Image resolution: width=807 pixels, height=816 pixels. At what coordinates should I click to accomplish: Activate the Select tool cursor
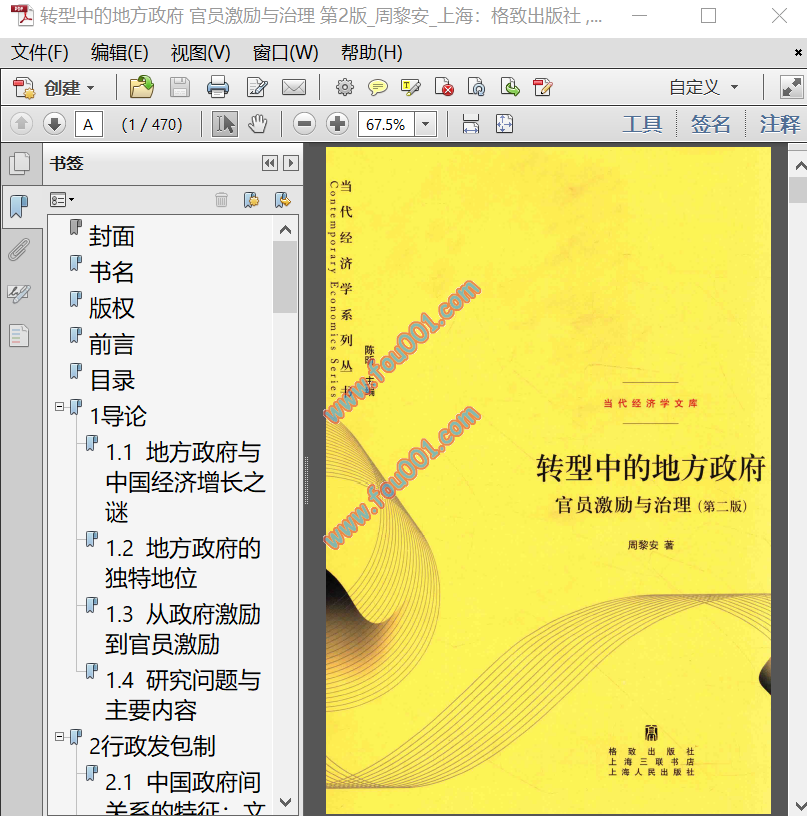[x=225, y=124]
